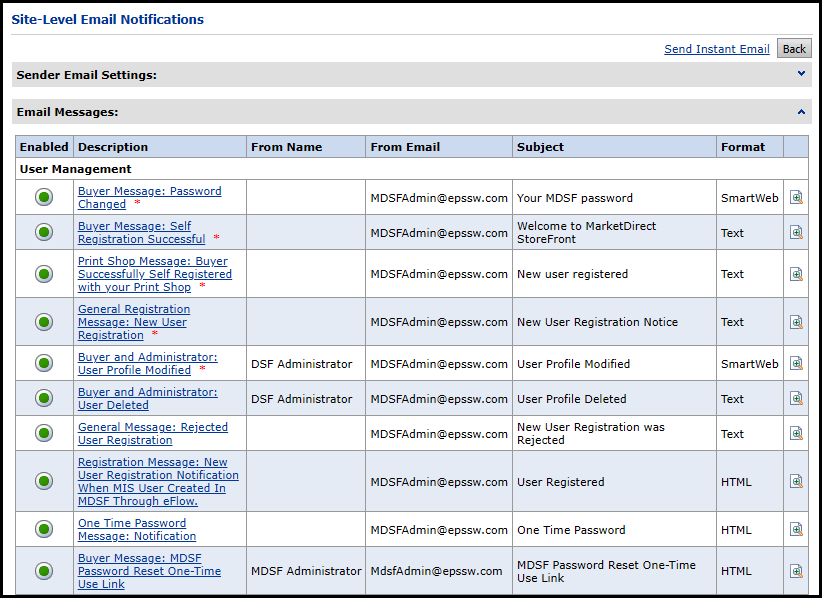Screen dimensions: 822x598
Task: Click the Description column header
Action: (113, 147)
